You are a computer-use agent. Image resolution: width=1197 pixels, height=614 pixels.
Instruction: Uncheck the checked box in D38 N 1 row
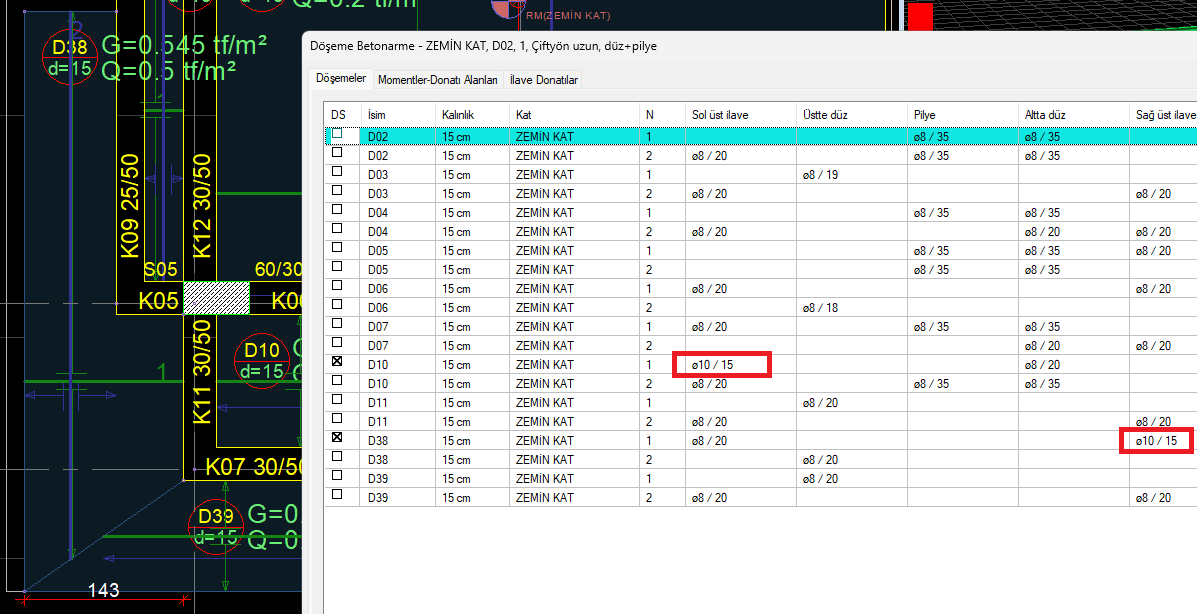337,438
